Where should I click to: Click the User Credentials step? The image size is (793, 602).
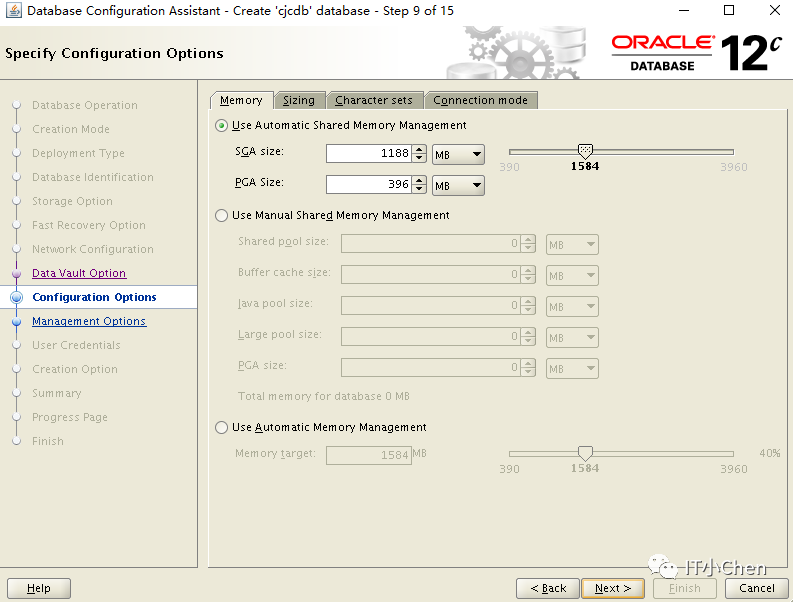76,345
